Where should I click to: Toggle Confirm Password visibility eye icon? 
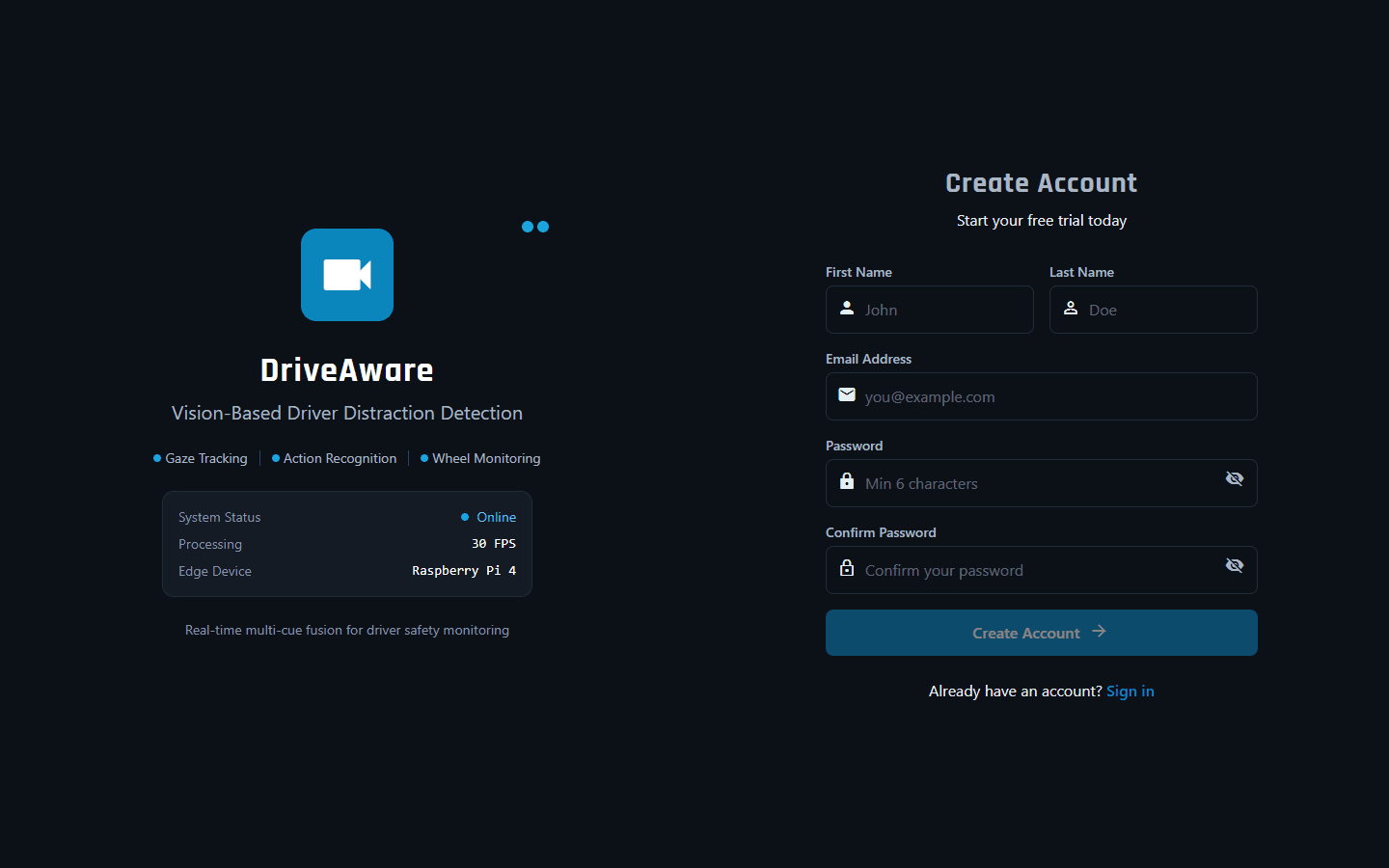[x=1234, y=565]
